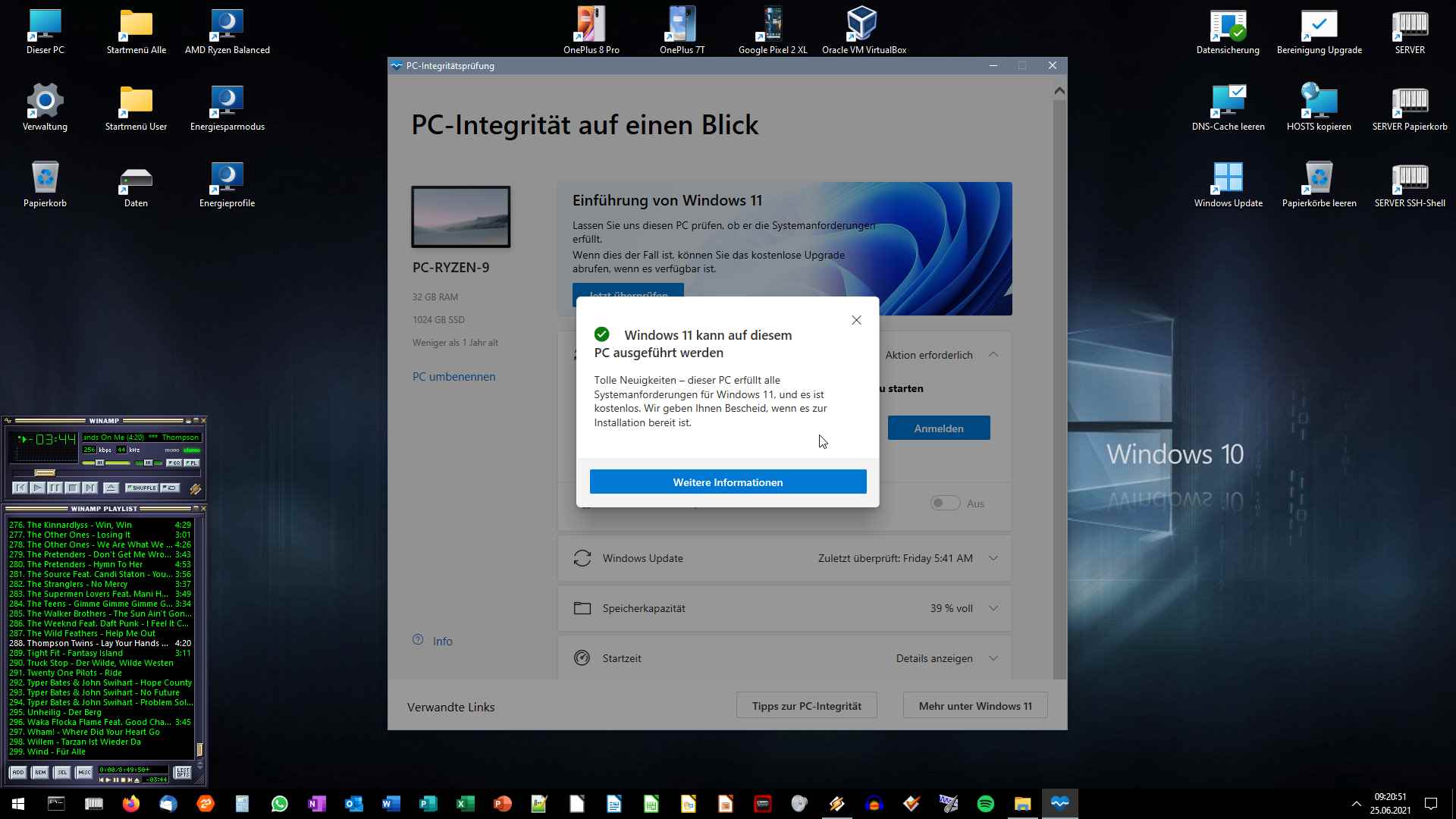Click the Anmelden button
The image size is (1456, 819).
939,428
